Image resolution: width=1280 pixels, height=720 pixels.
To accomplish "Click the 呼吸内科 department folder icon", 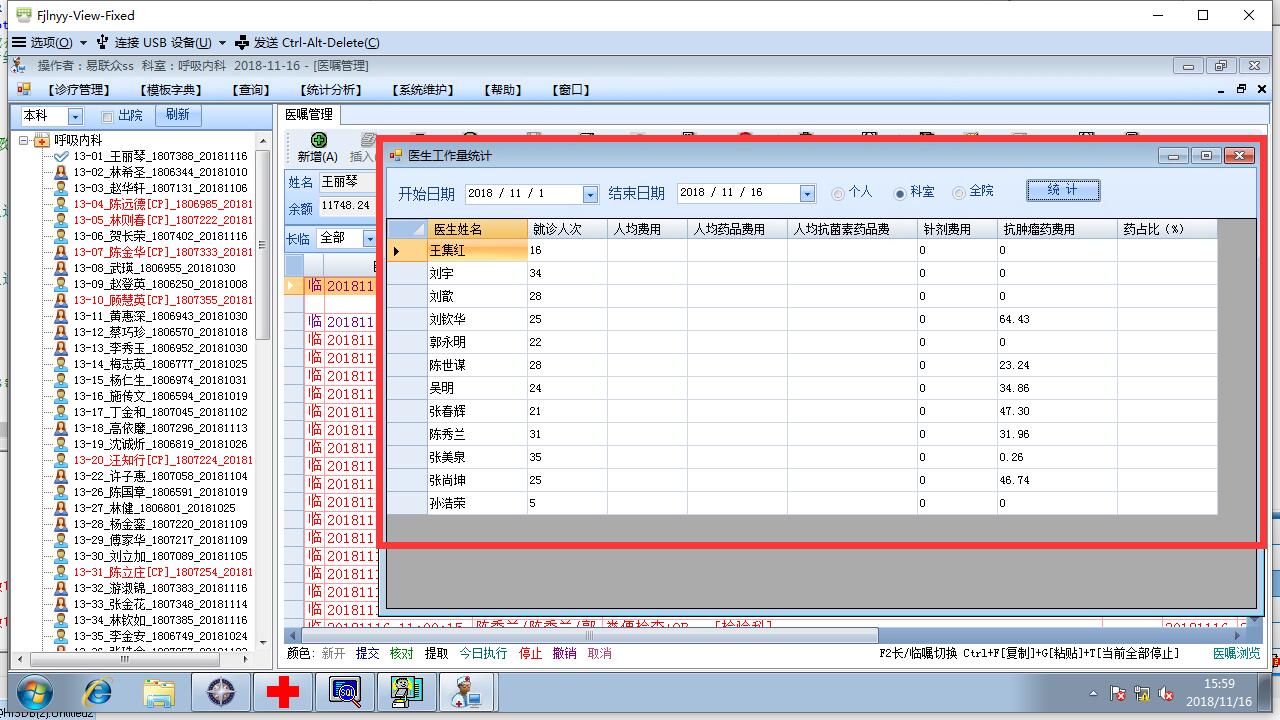I will tap(42, 140).
